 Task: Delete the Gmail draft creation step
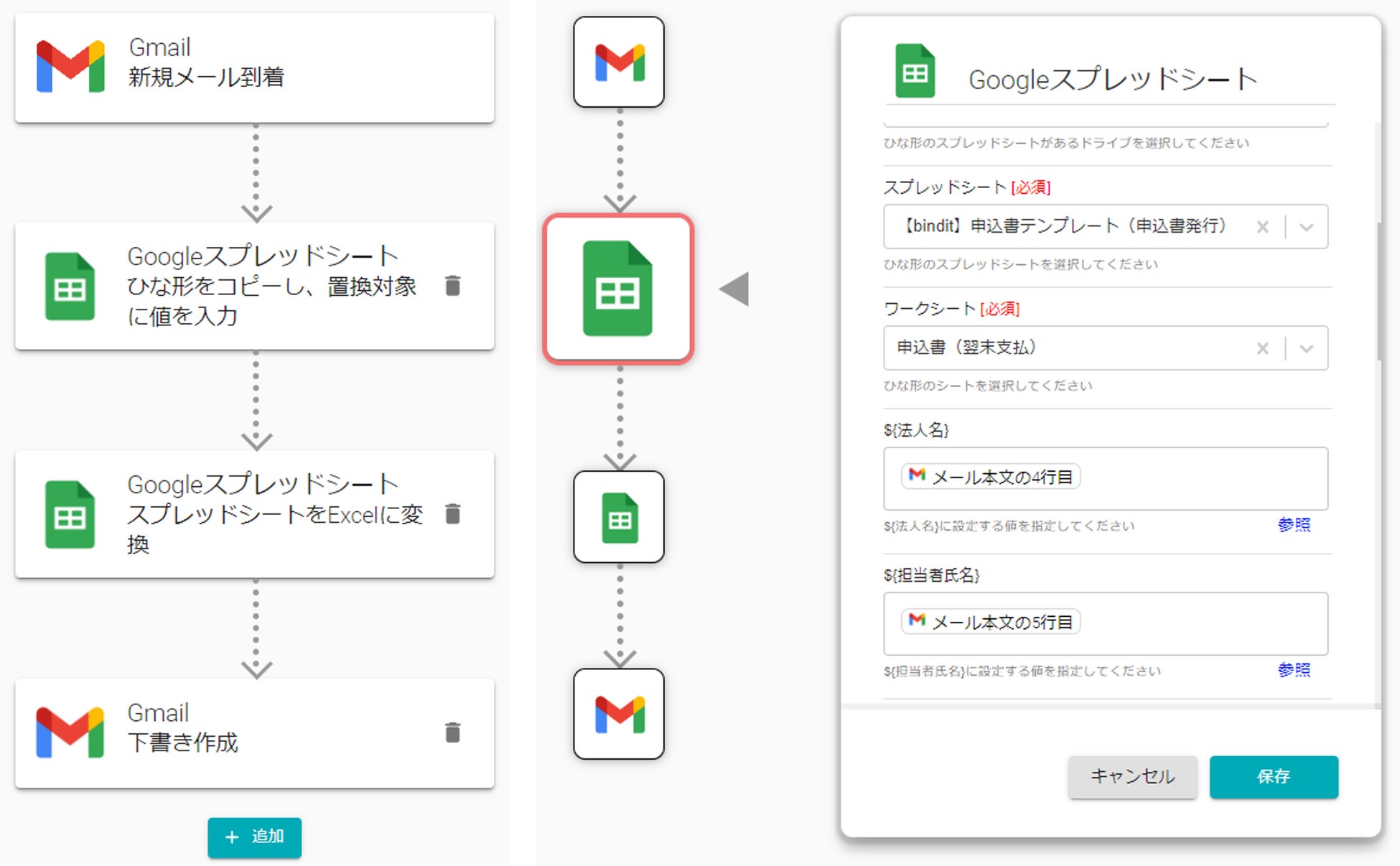pyautogui.click(x=452, y=732)
